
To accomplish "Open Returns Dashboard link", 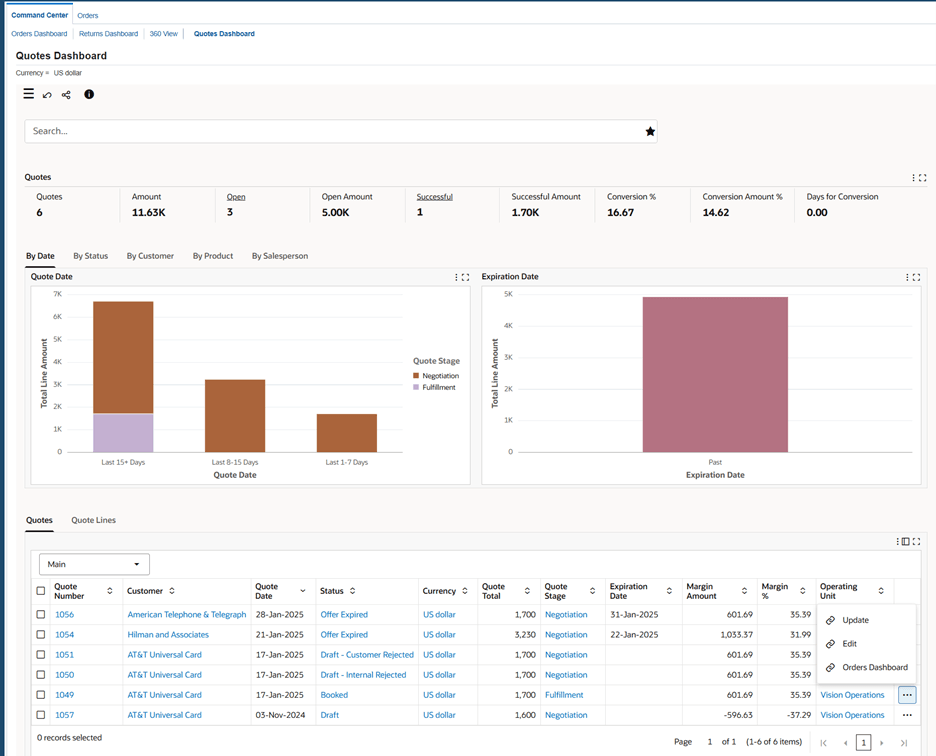I will tap(109, 34).
